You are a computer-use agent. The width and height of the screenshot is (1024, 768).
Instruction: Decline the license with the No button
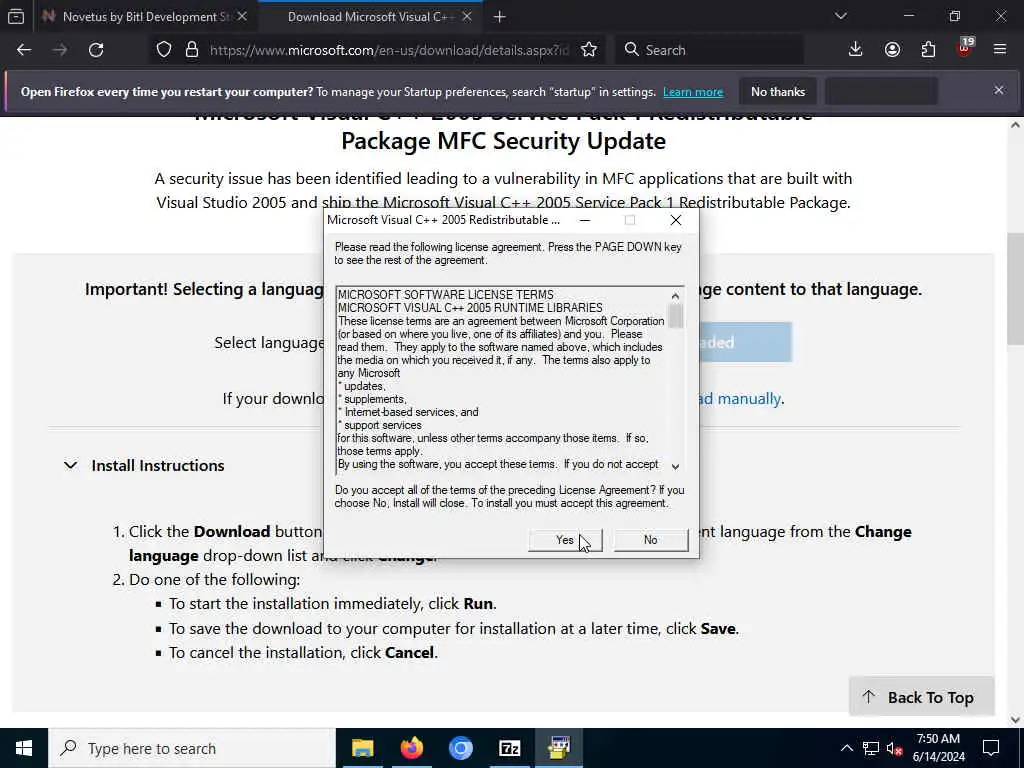(x=650, y=540)
